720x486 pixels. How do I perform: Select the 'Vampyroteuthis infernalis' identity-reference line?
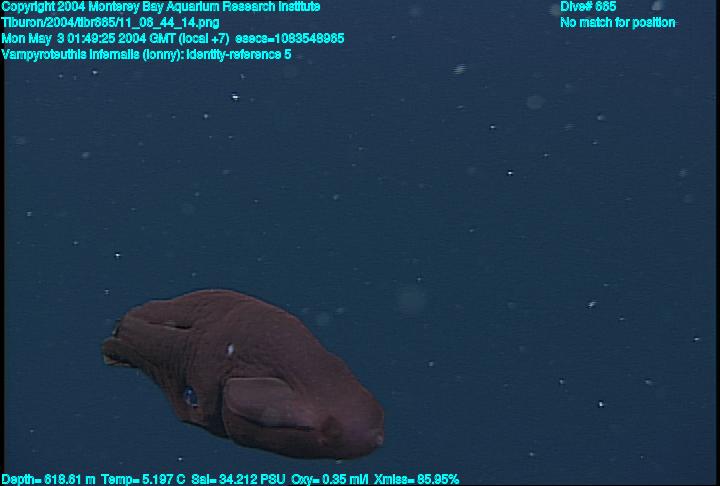146,54
